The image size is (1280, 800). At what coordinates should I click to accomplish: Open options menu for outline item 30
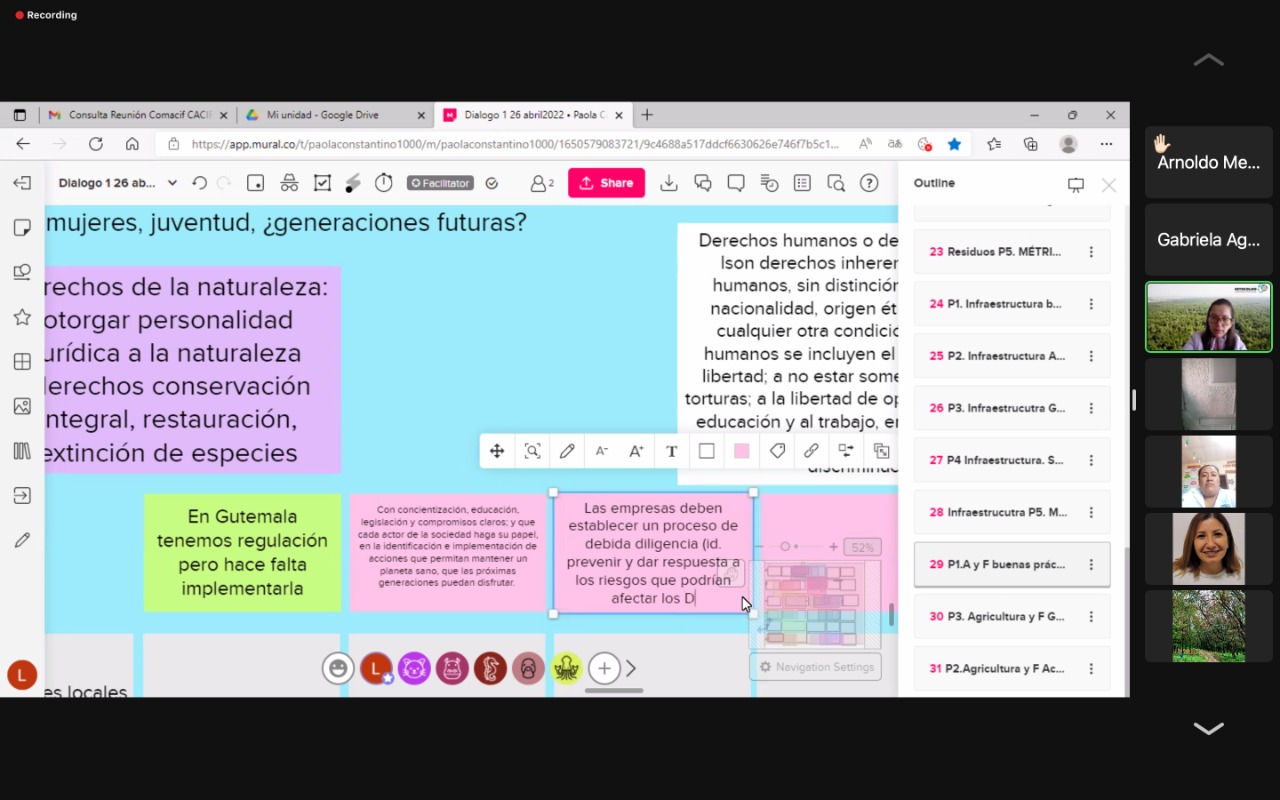coord(1091,616)
